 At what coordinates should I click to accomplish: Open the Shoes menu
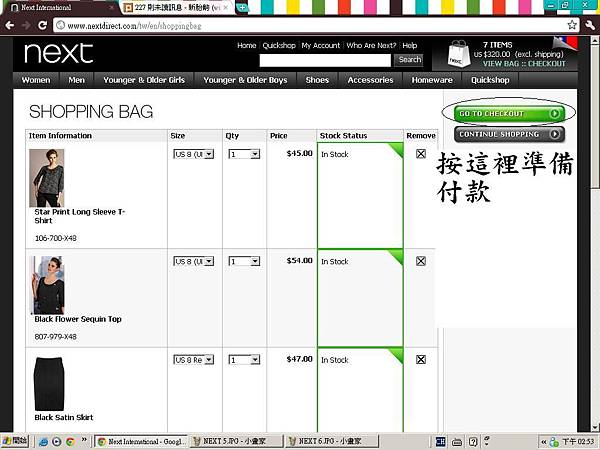pos(317,80)
